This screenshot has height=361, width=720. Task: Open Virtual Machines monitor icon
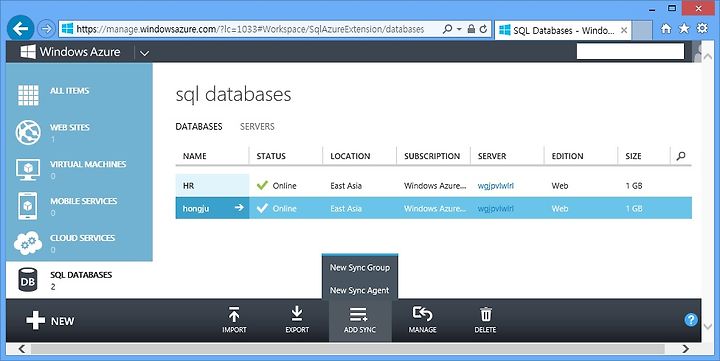point(28,169)
